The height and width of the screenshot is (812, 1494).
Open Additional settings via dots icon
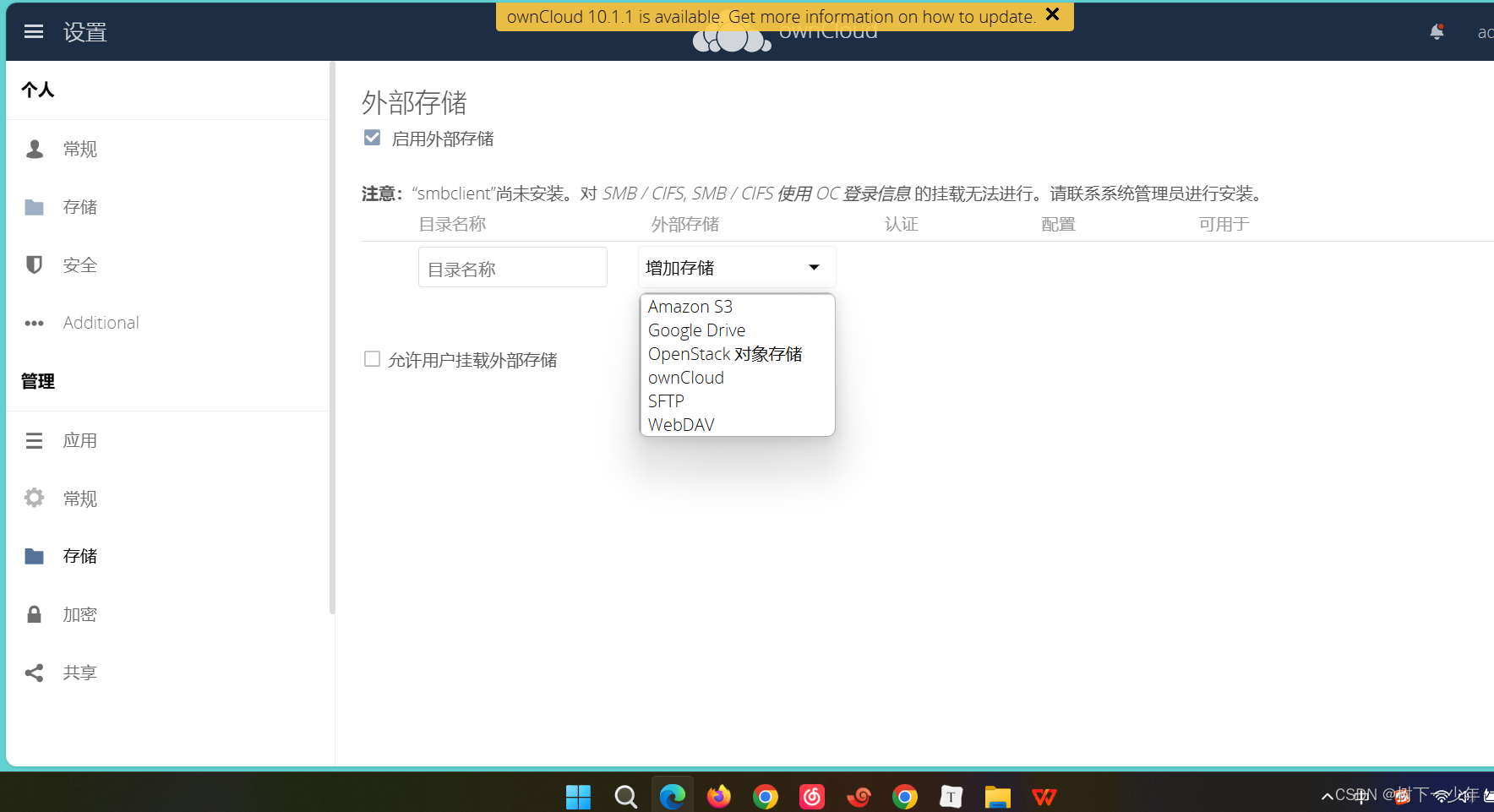(x=35, y=323)
